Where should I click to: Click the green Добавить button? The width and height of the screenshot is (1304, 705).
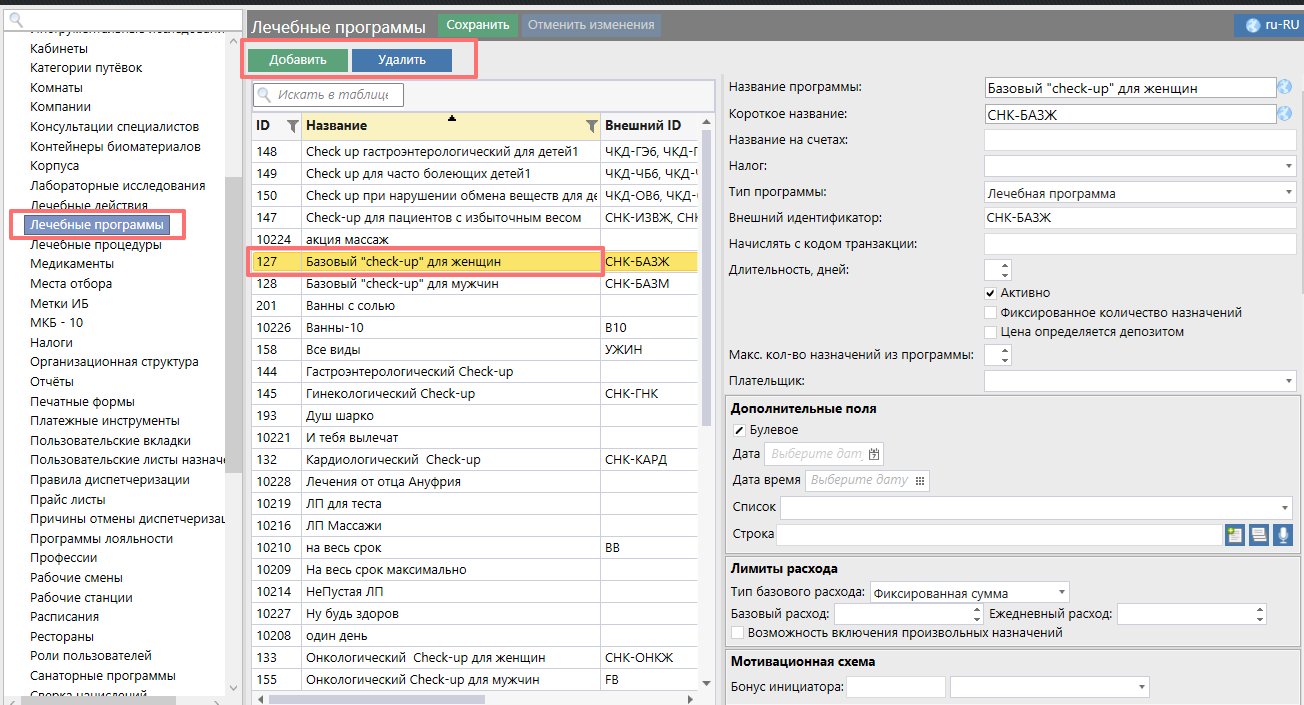298,60
